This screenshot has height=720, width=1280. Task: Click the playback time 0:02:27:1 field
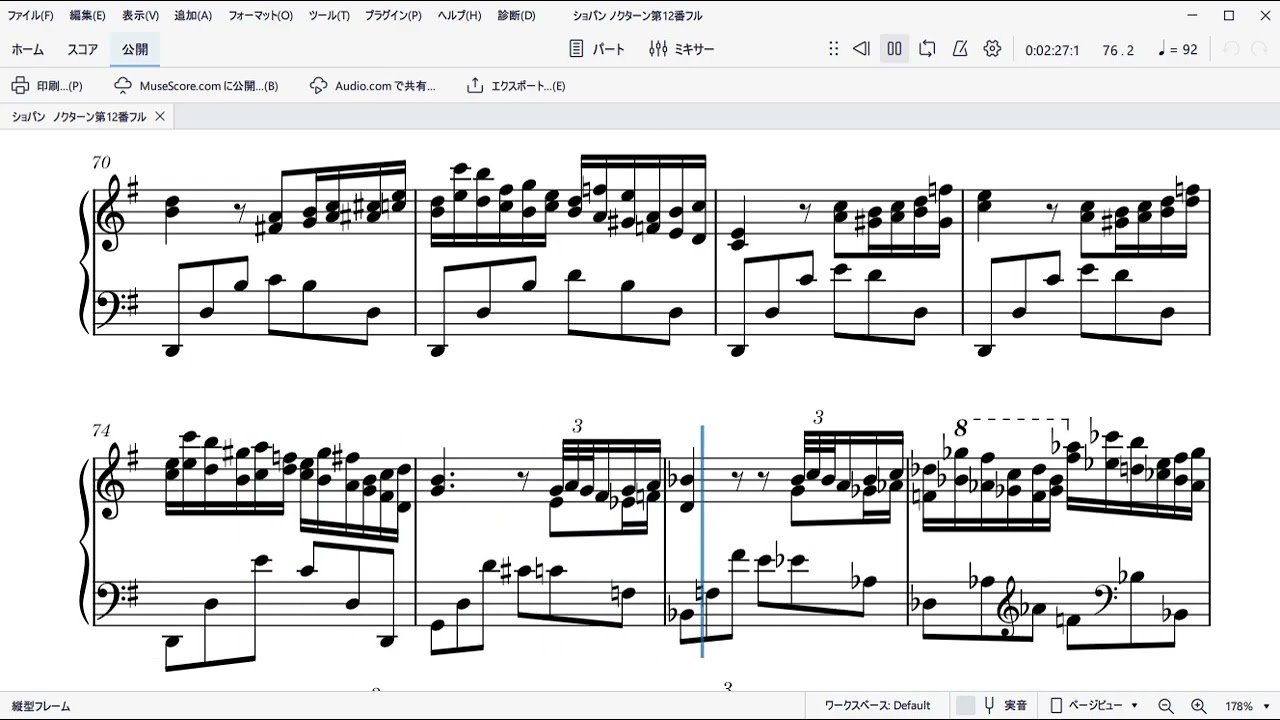1052,50
